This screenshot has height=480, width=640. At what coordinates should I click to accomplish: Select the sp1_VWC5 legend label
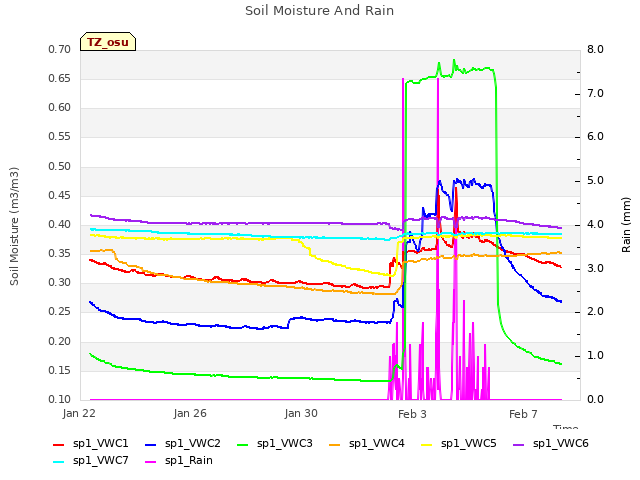(x=469, y=444)
